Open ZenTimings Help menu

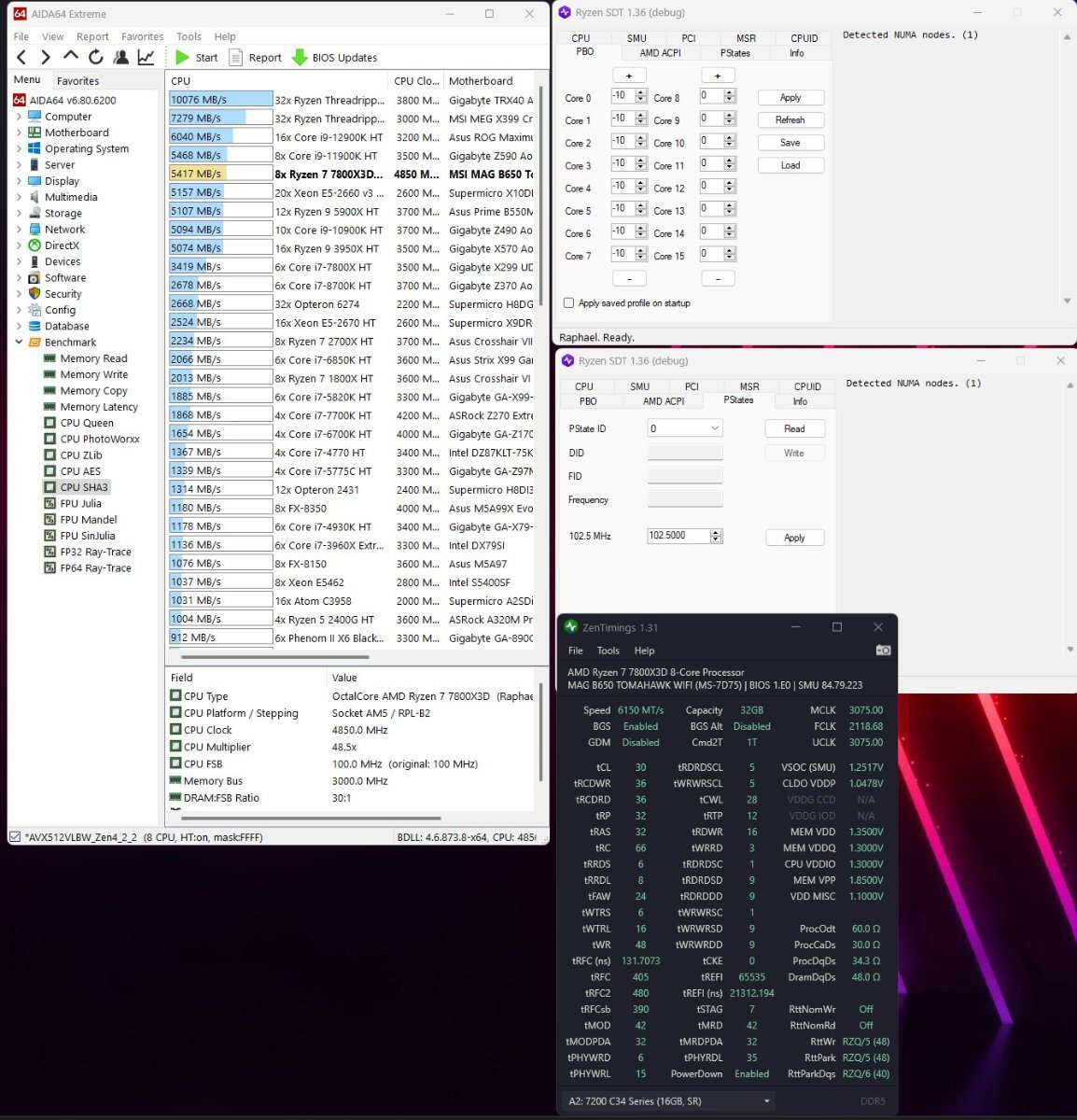click(644, 651)
